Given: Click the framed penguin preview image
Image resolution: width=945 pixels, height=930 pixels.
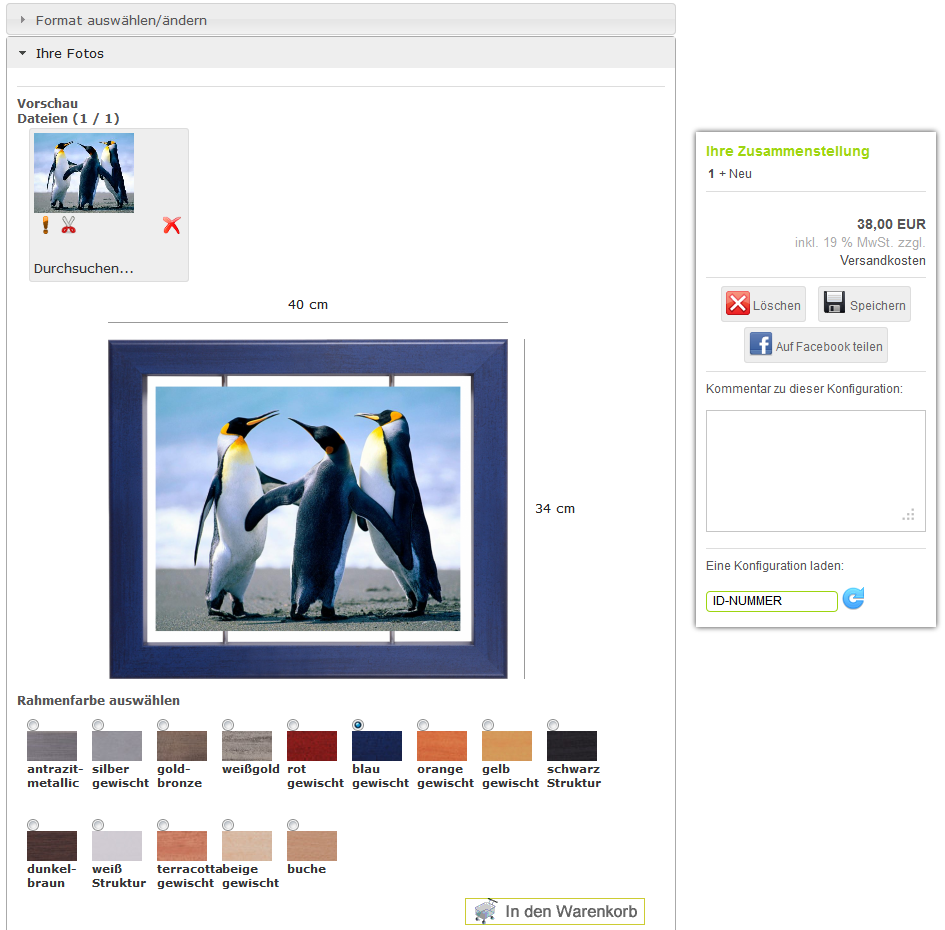Looking at the screenshot, I should click(308, 509).
